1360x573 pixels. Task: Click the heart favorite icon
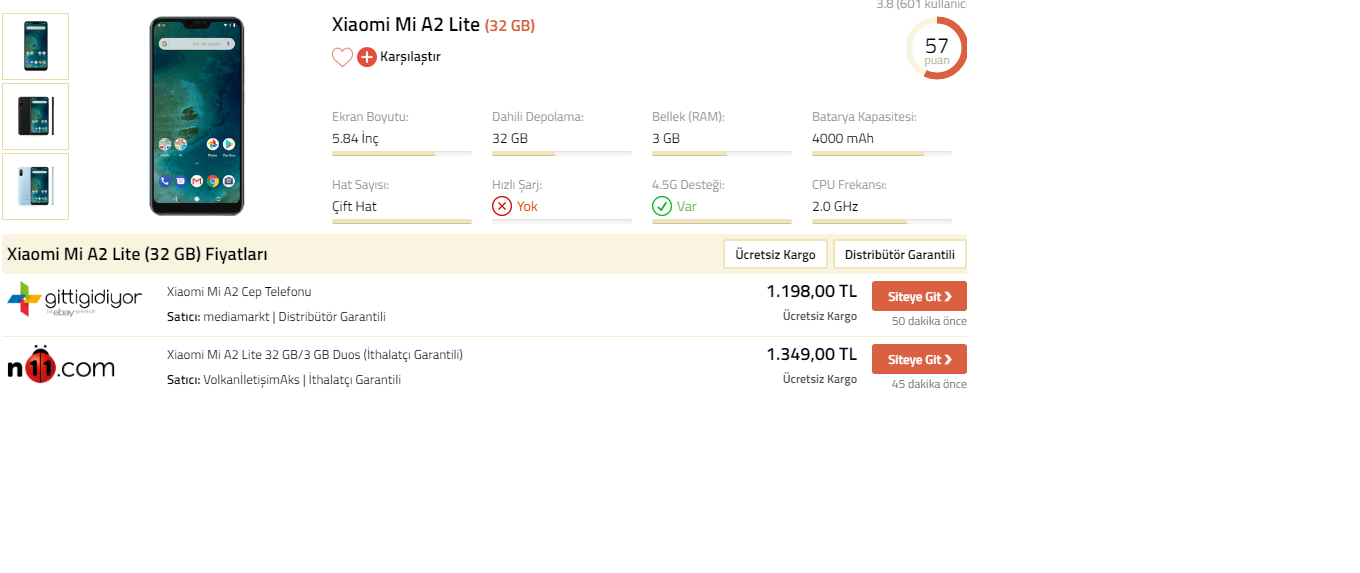click(x=342, y=57)
